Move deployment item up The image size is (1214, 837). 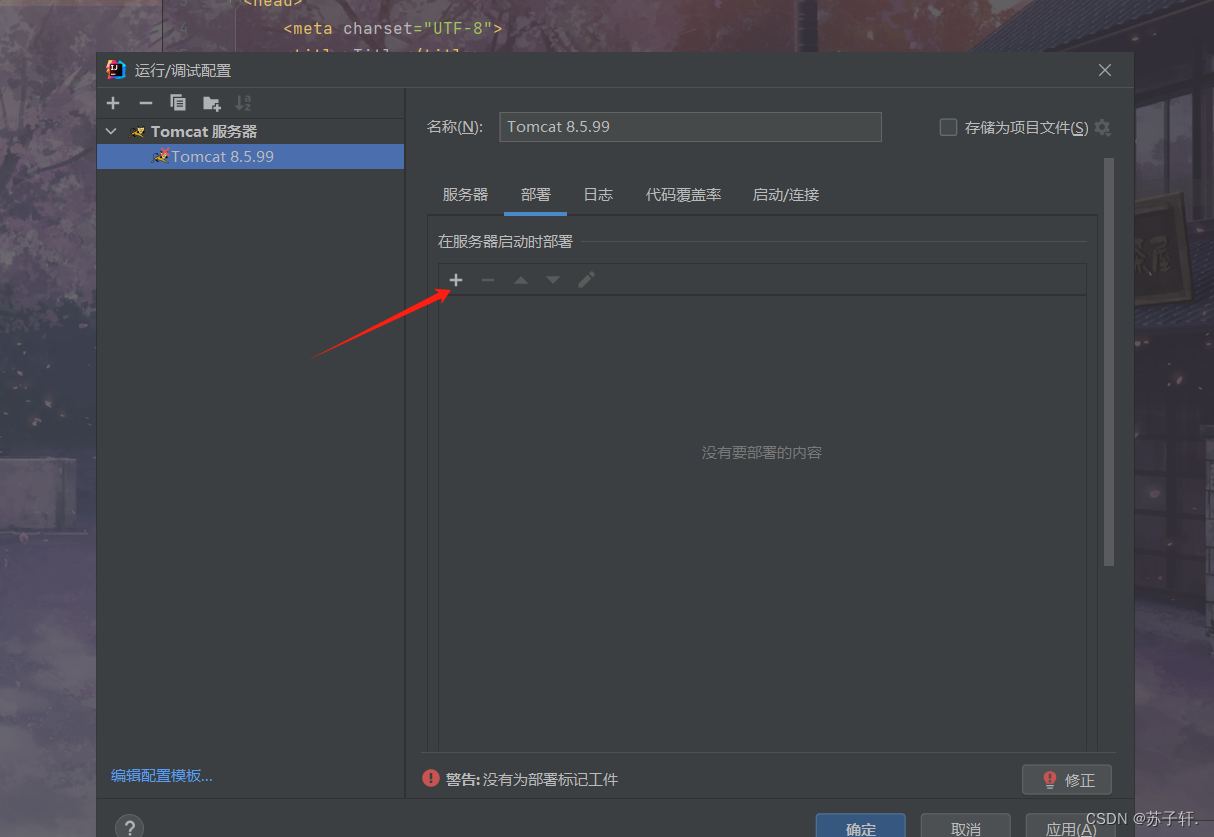(x=521, y=280)
